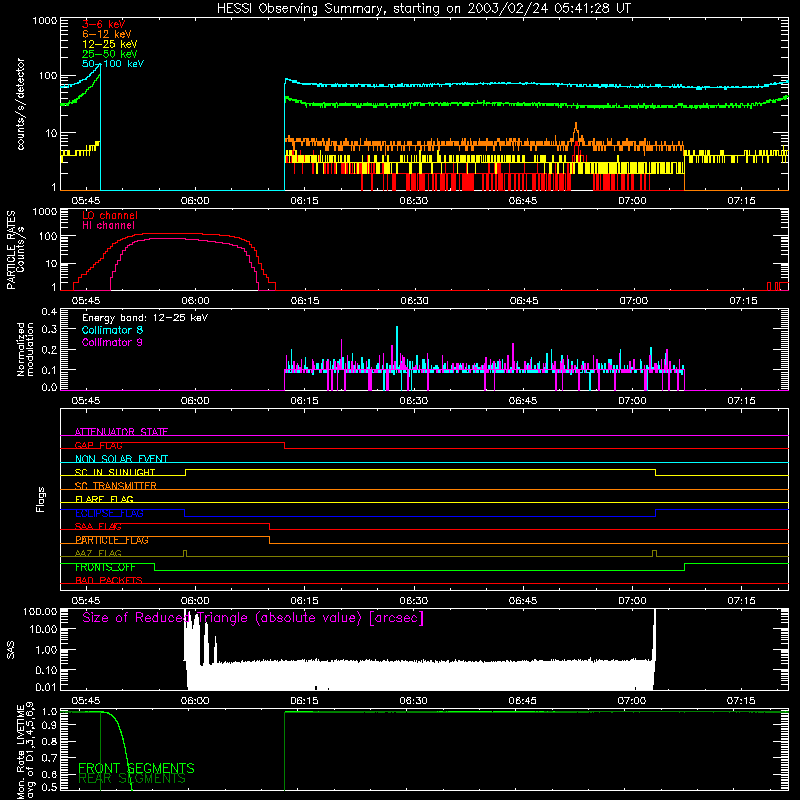Click the 100.00 tick label on SAS axis

[x=40, y=612]
